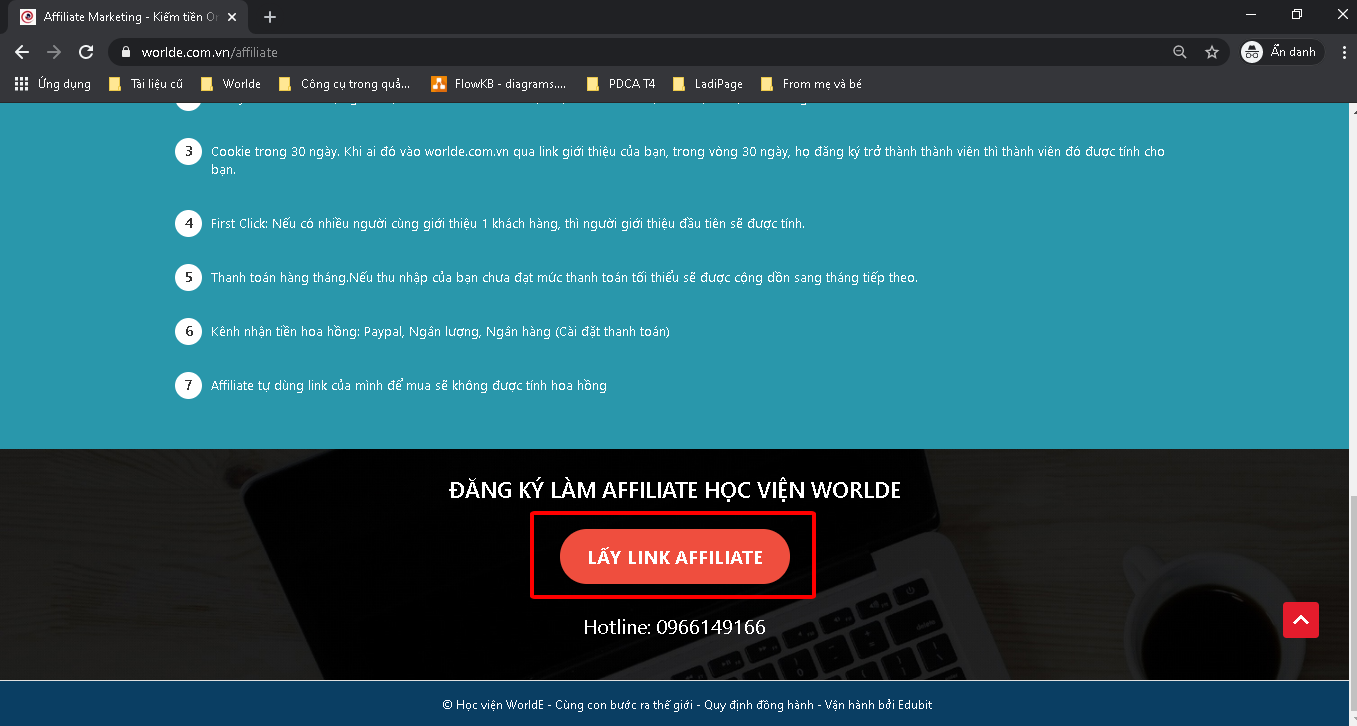Open Quy định đồng hành footer link
Screen dimensions: 1357x726
(x=759, y=705)
